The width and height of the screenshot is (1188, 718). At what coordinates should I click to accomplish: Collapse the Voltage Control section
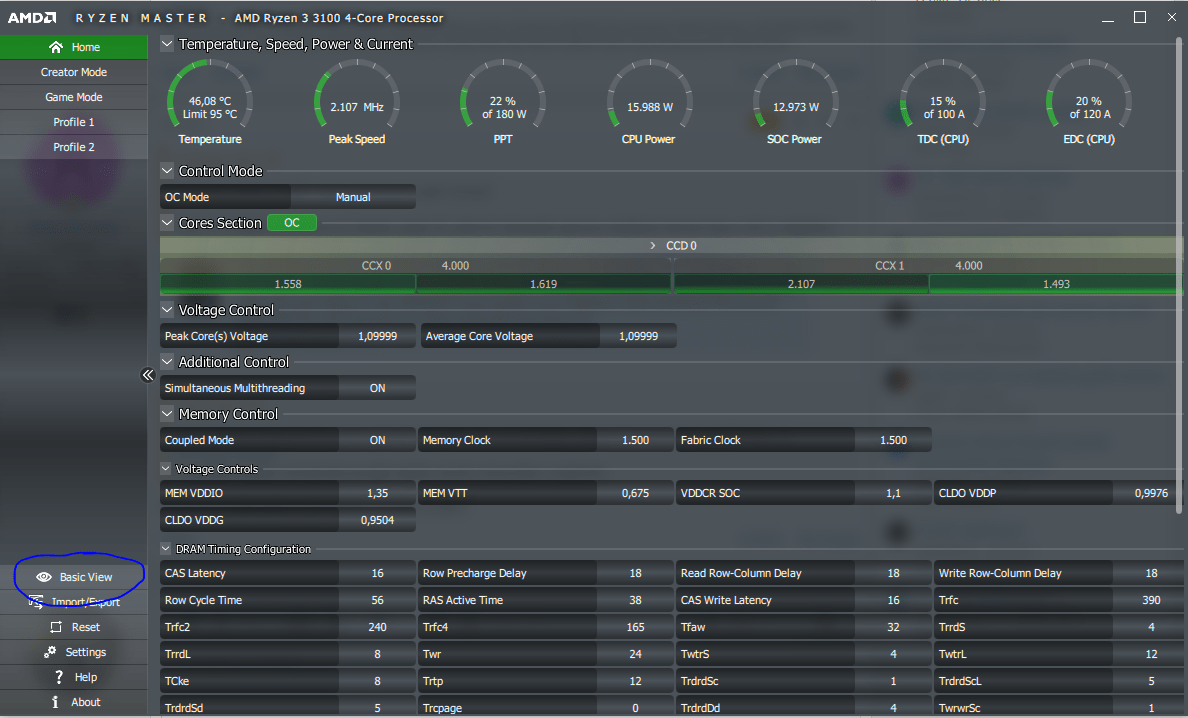(167, 310)
